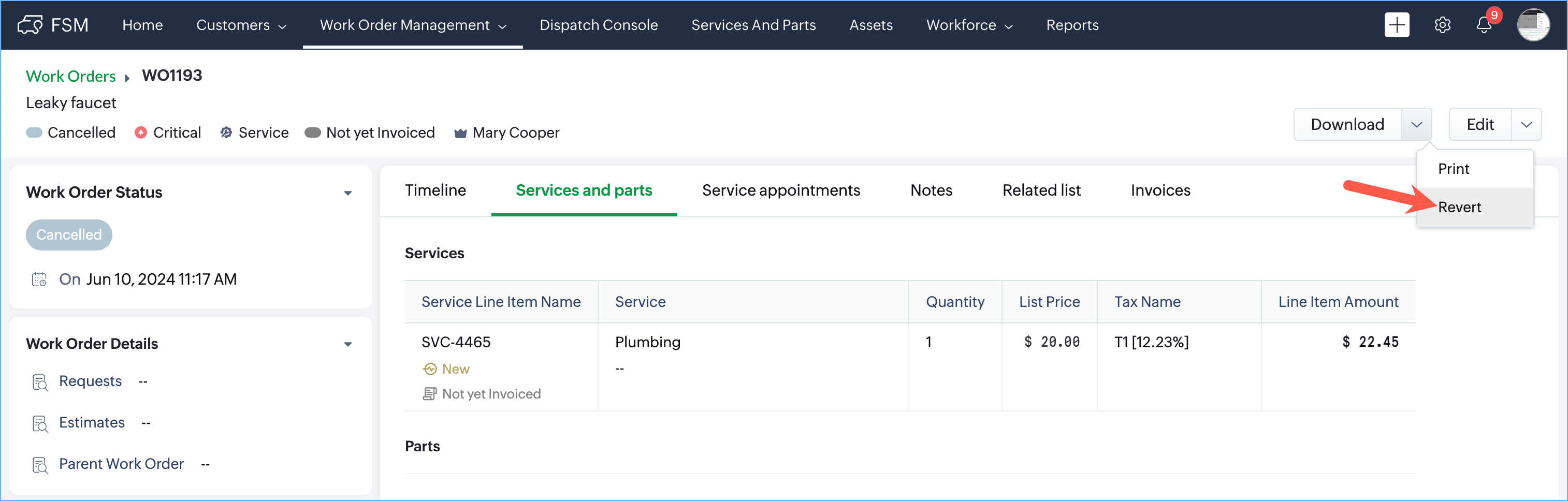Click the calendar icon beside the cancelled date
The image size is (1568, 501).
[x=39, y=279]
